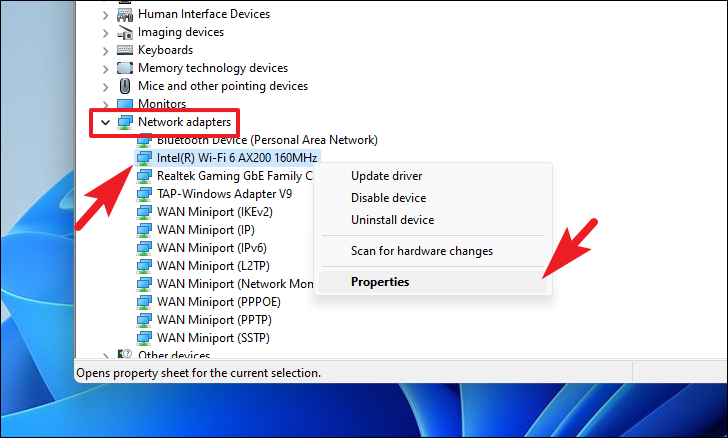728x438 pixels.
Task: Select WAN Miniport (SSTP) entry
Action: (x=213, y=338)
